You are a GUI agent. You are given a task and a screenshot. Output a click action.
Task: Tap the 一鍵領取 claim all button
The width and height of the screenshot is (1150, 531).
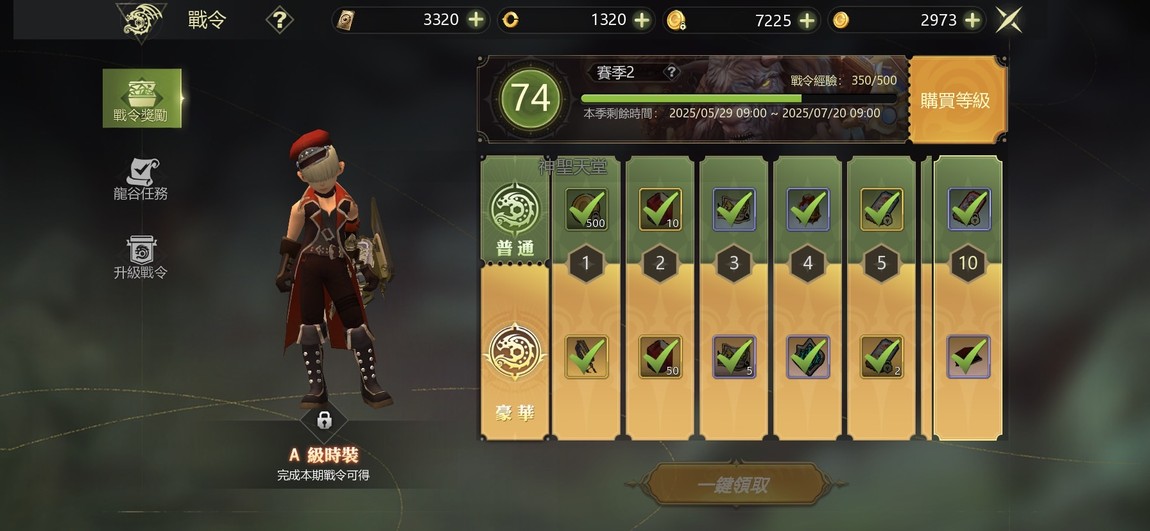pyautogui.click(x=733, y=485)
